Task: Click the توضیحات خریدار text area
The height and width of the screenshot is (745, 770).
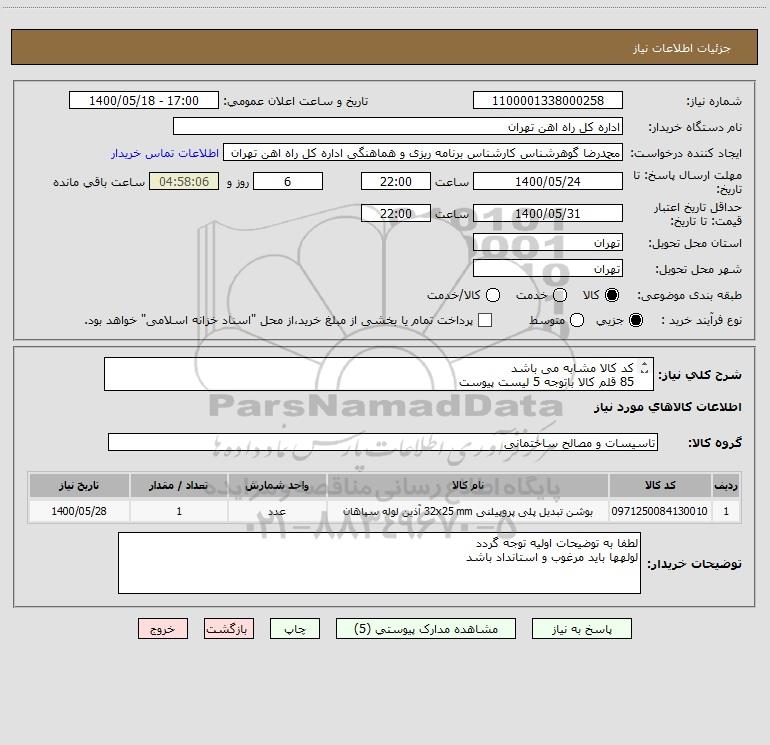Action: coord(379,563)
